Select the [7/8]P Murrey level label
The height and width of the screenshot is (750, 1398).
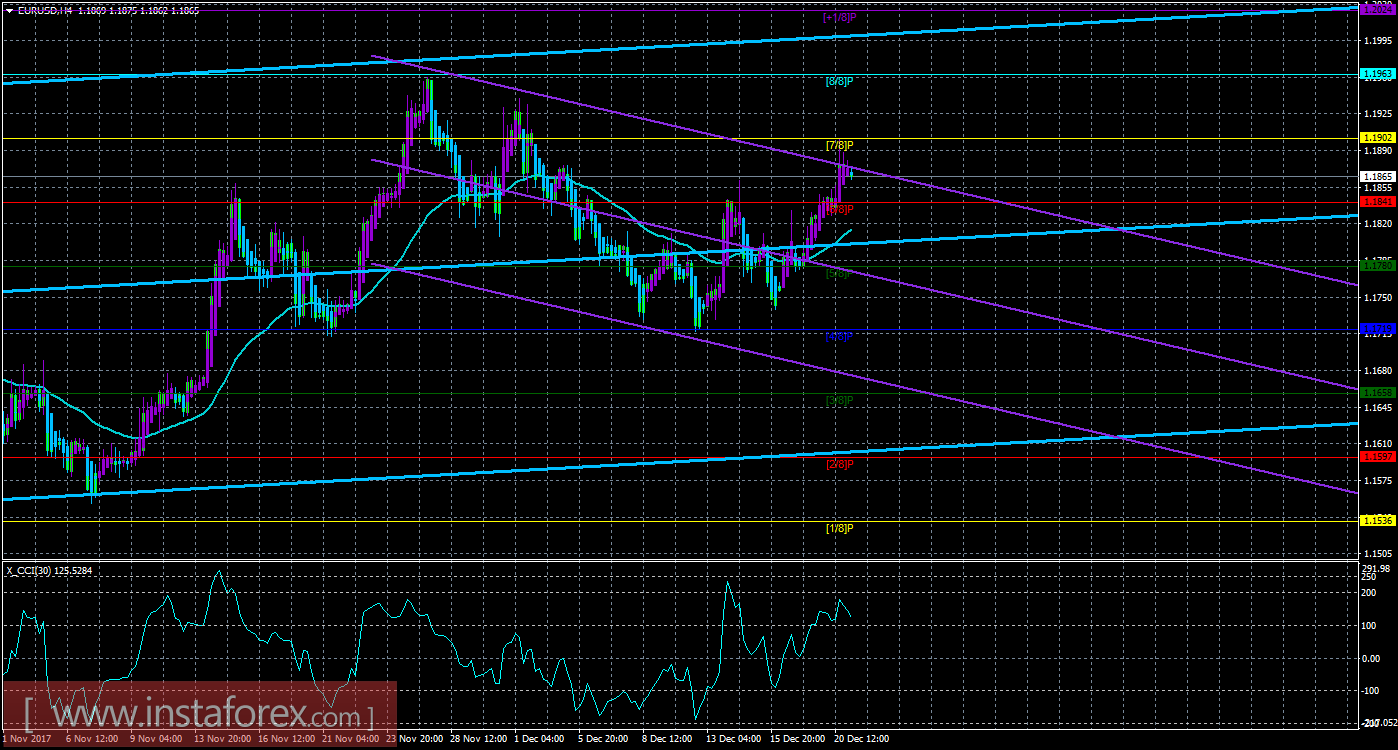pyautogui.click(x=839, y=146)
